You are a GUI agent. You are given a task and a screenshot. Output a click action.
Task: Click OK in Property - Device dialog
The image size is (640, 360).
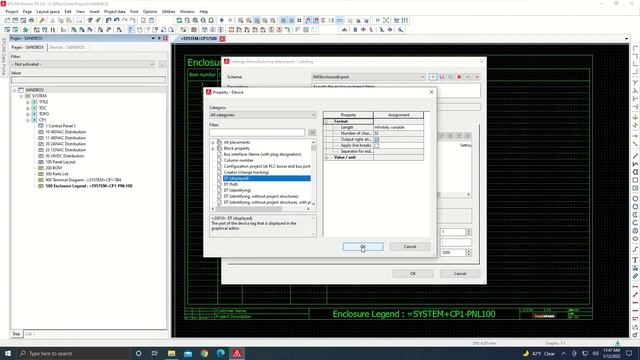pos(363,247)
